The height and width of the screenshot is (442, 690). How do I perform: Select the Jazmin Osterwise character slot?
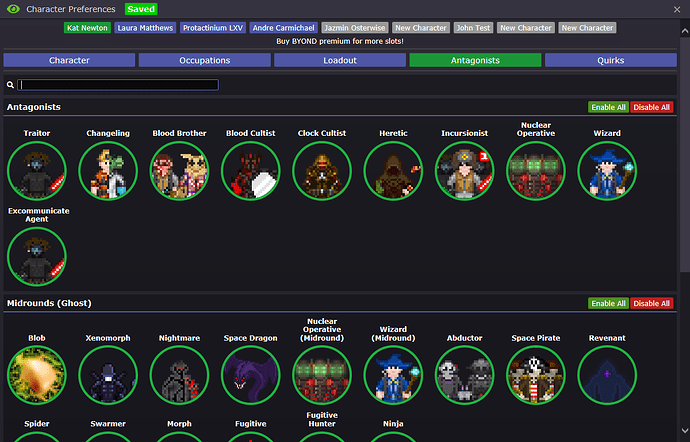355,28
